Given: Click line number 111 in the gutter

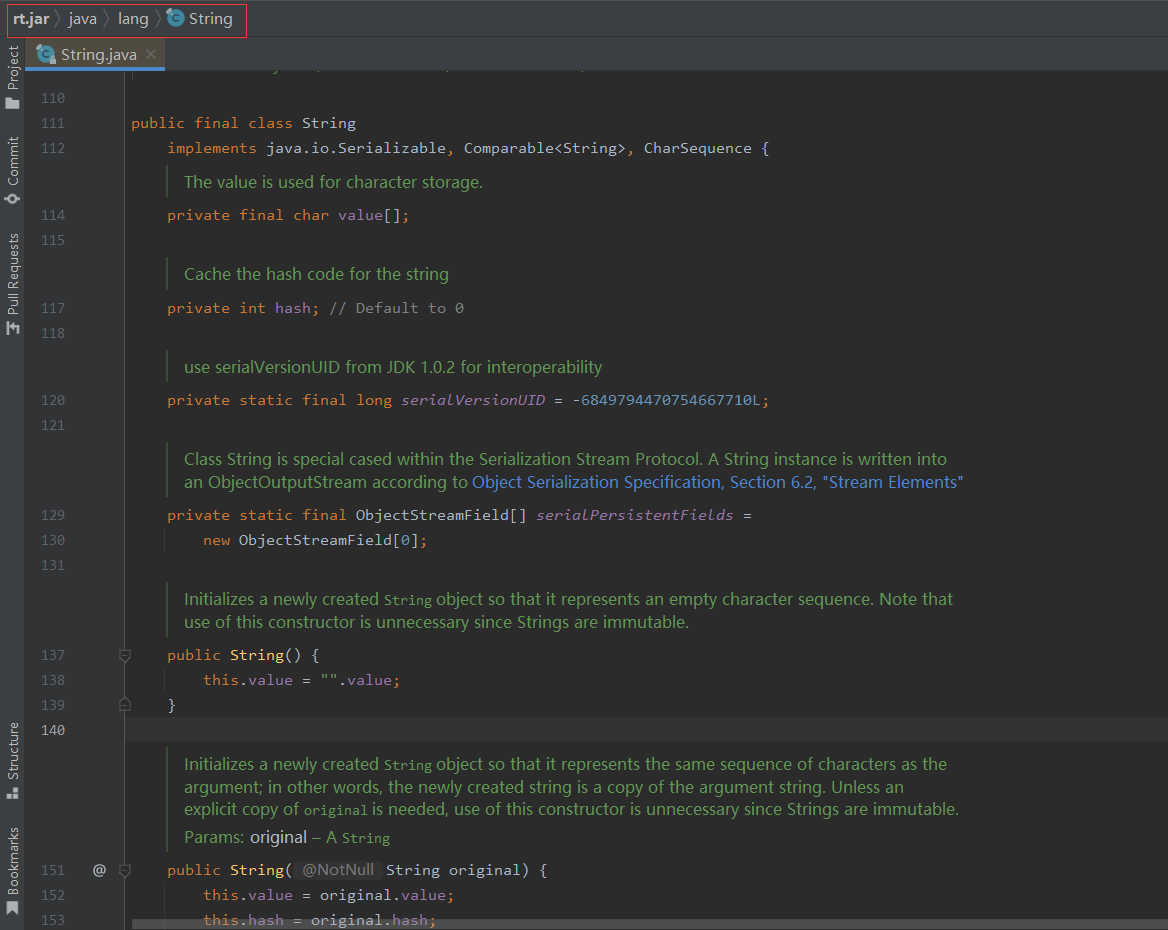Looking at the screenshot, I should click(x=53, y=123).
